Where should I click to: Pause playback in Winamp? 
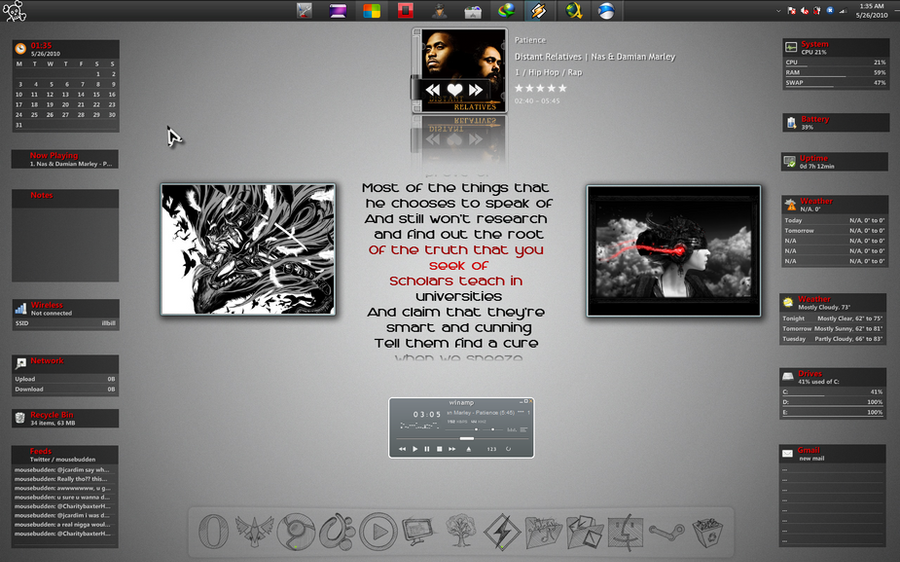tap(426, 449)
